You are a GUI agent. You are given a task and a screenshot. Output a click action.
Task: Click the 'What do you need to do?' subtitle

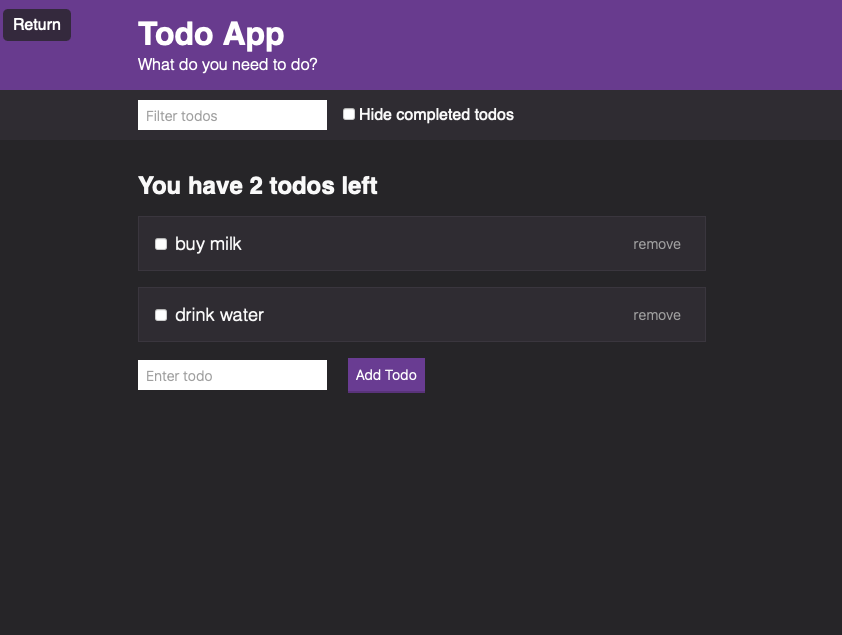point(228,64)
